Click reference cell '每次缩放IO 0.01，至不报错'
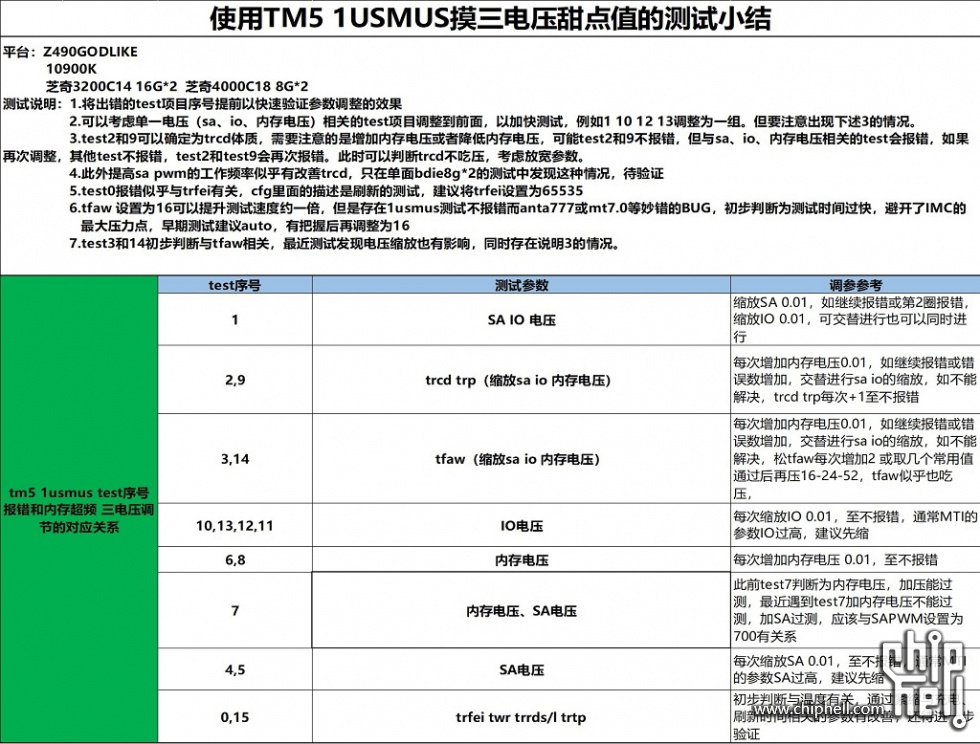 [x=855, y=525]
